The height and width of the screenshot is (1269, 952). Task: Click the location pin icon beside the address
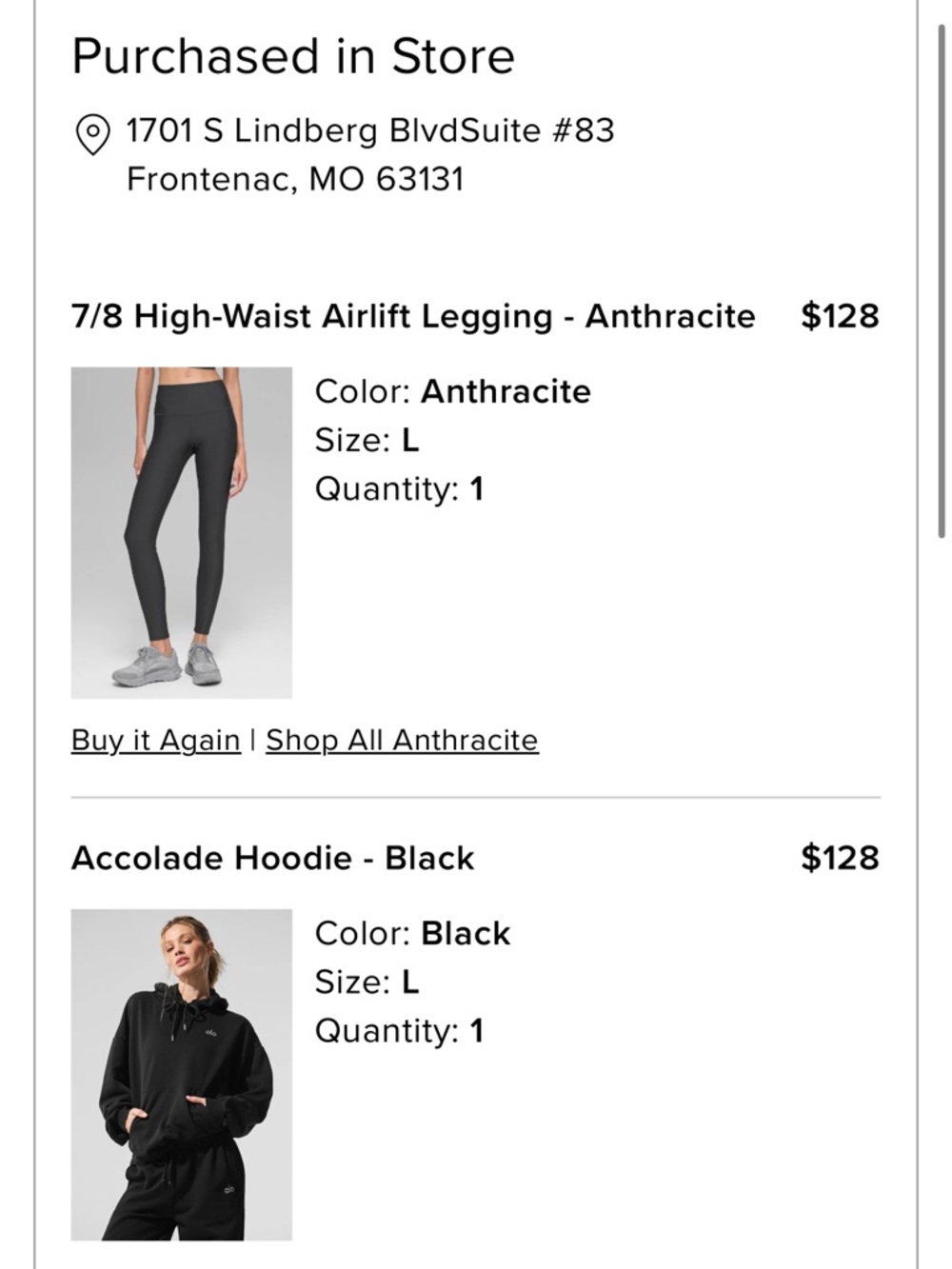(x=93, y=130)
